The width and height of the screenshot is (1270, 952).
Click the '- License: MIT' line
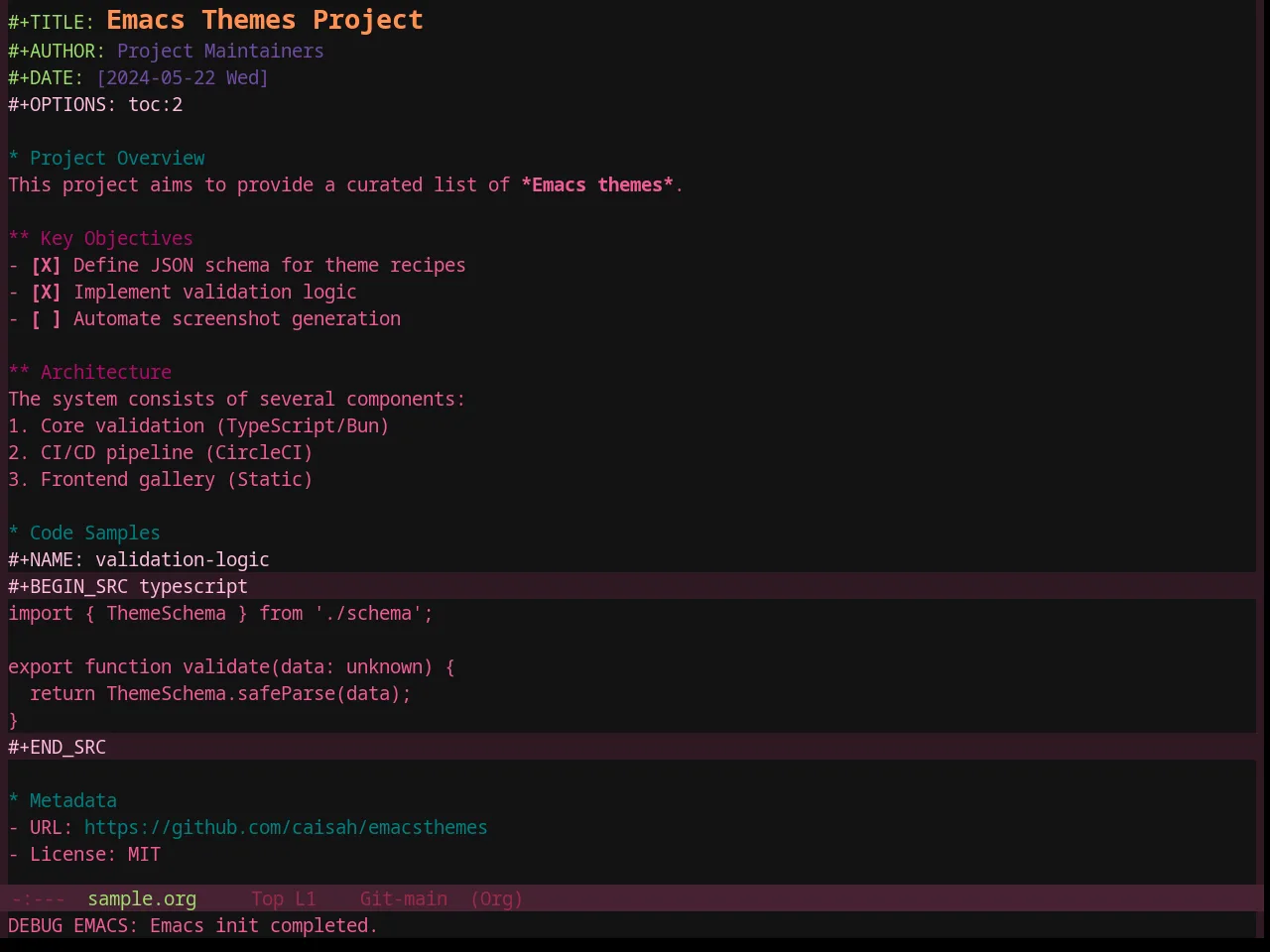[84, 855]
